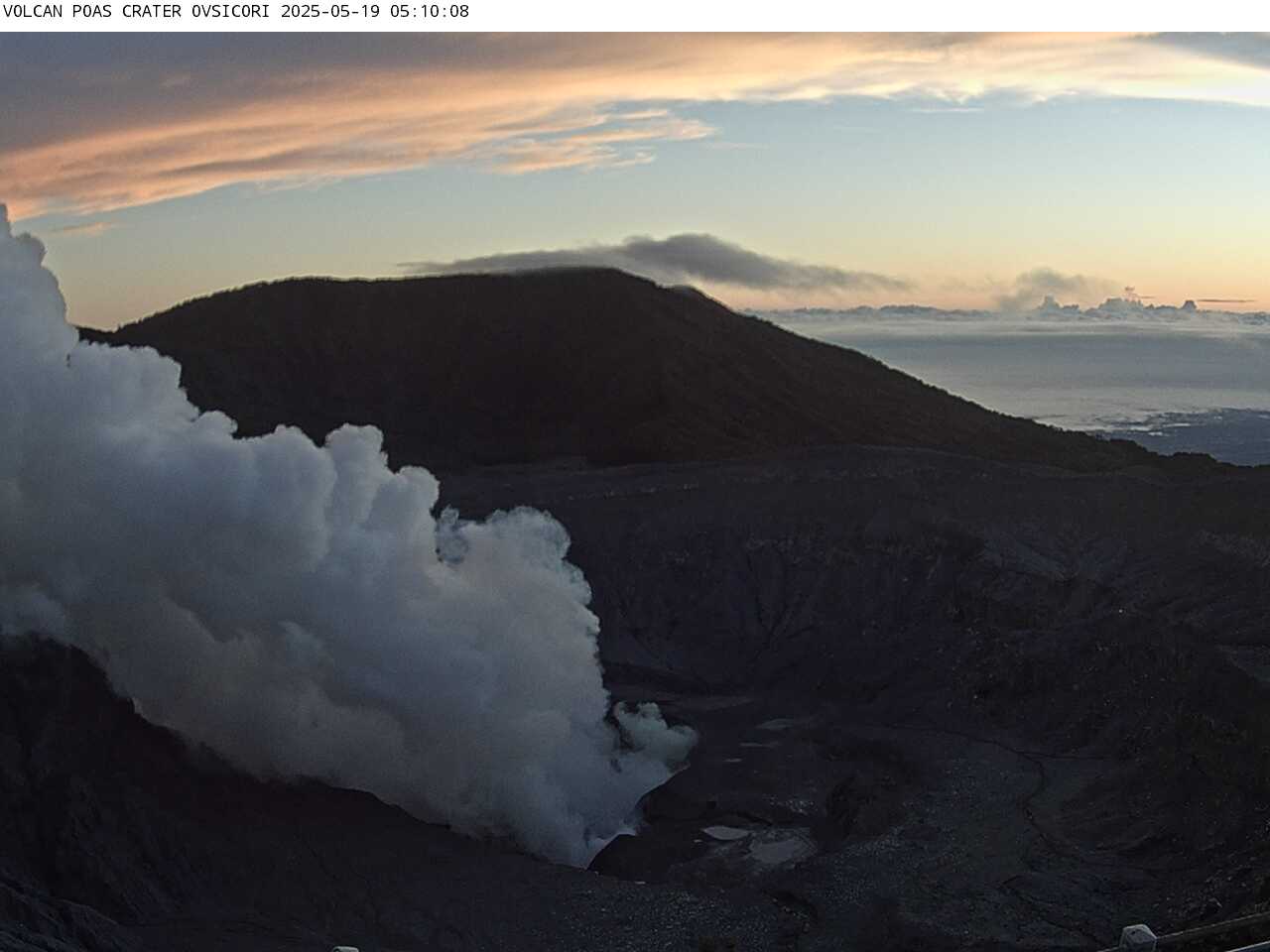Click the timestamp '2025-05-19 05:10:08'
Viewport: 1270px width, 952px height.
click(x=375, y=12)
